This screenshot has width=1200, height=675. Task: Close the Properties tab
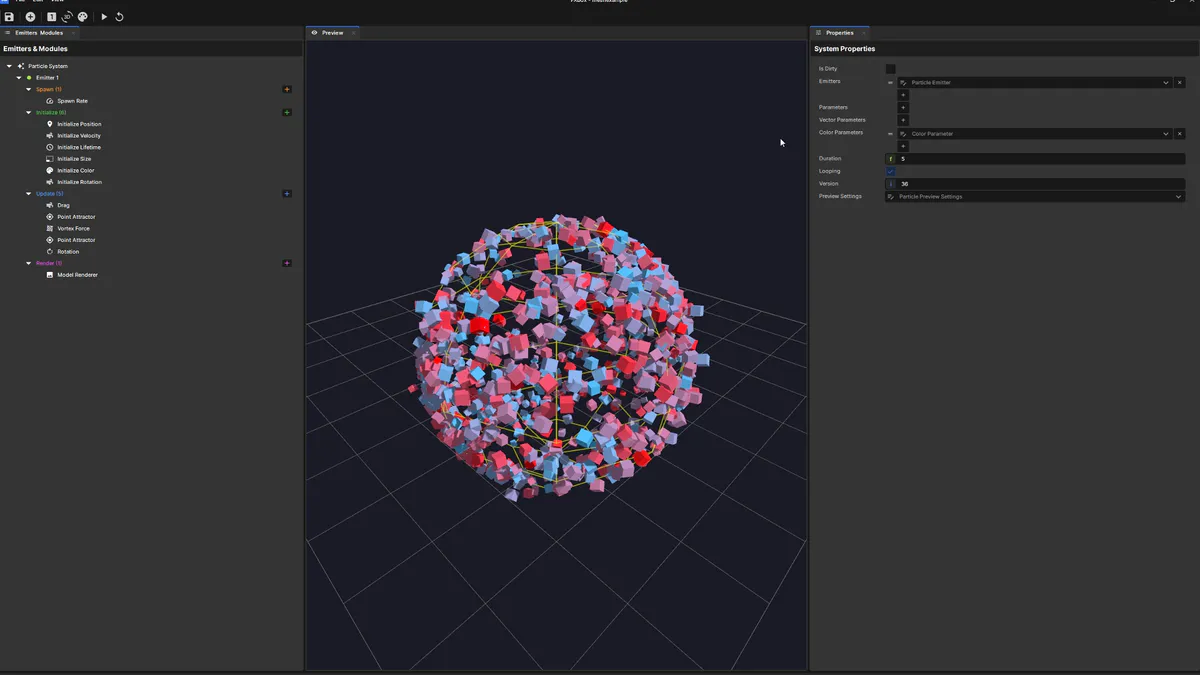[864, 33]
